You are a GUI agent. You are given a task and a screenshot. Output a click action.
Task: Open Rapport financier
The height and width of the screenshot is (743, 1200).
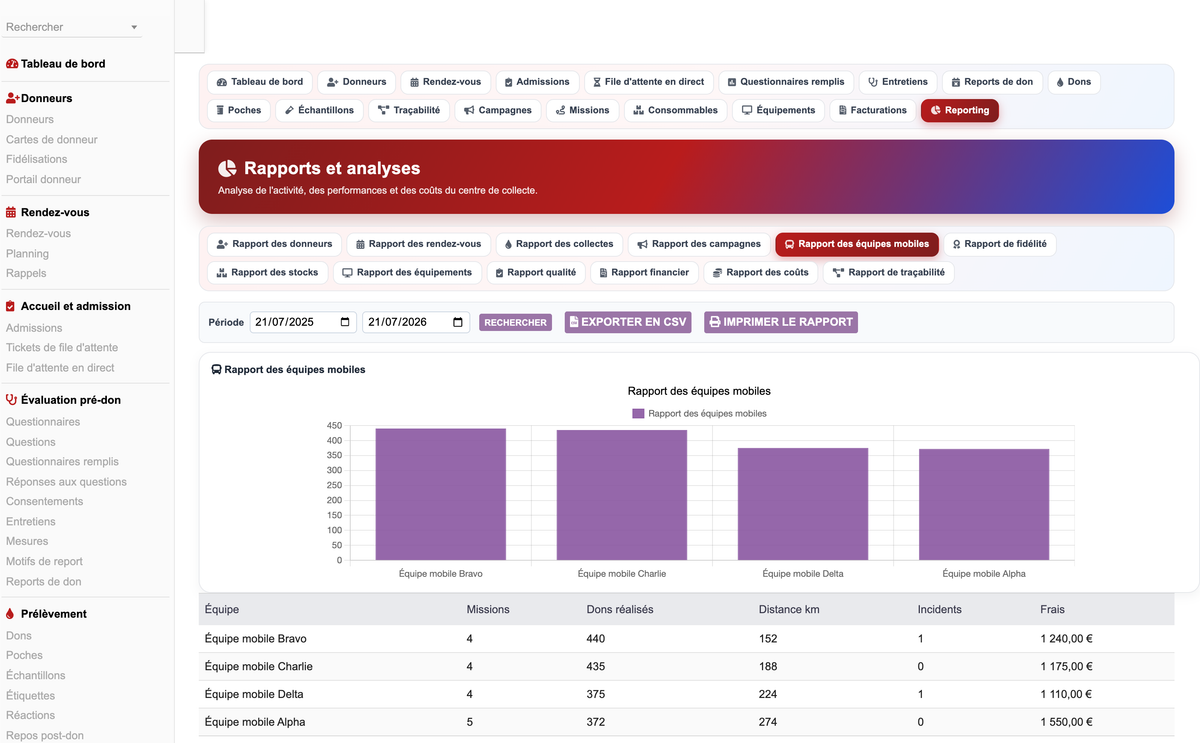[x=644, y=272]
